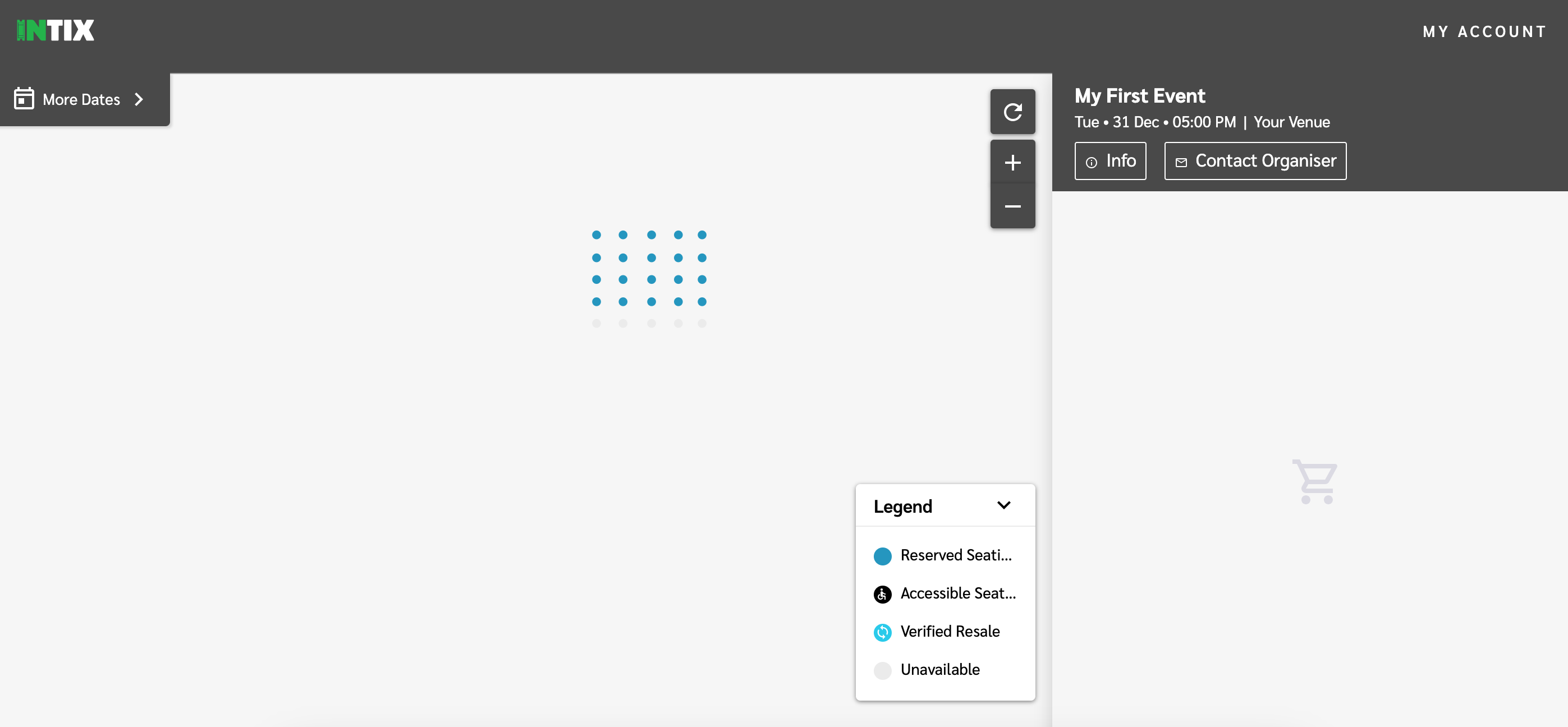
Task: Toggle the calendar icon for More Dates
Action: (x=24, y=98)
